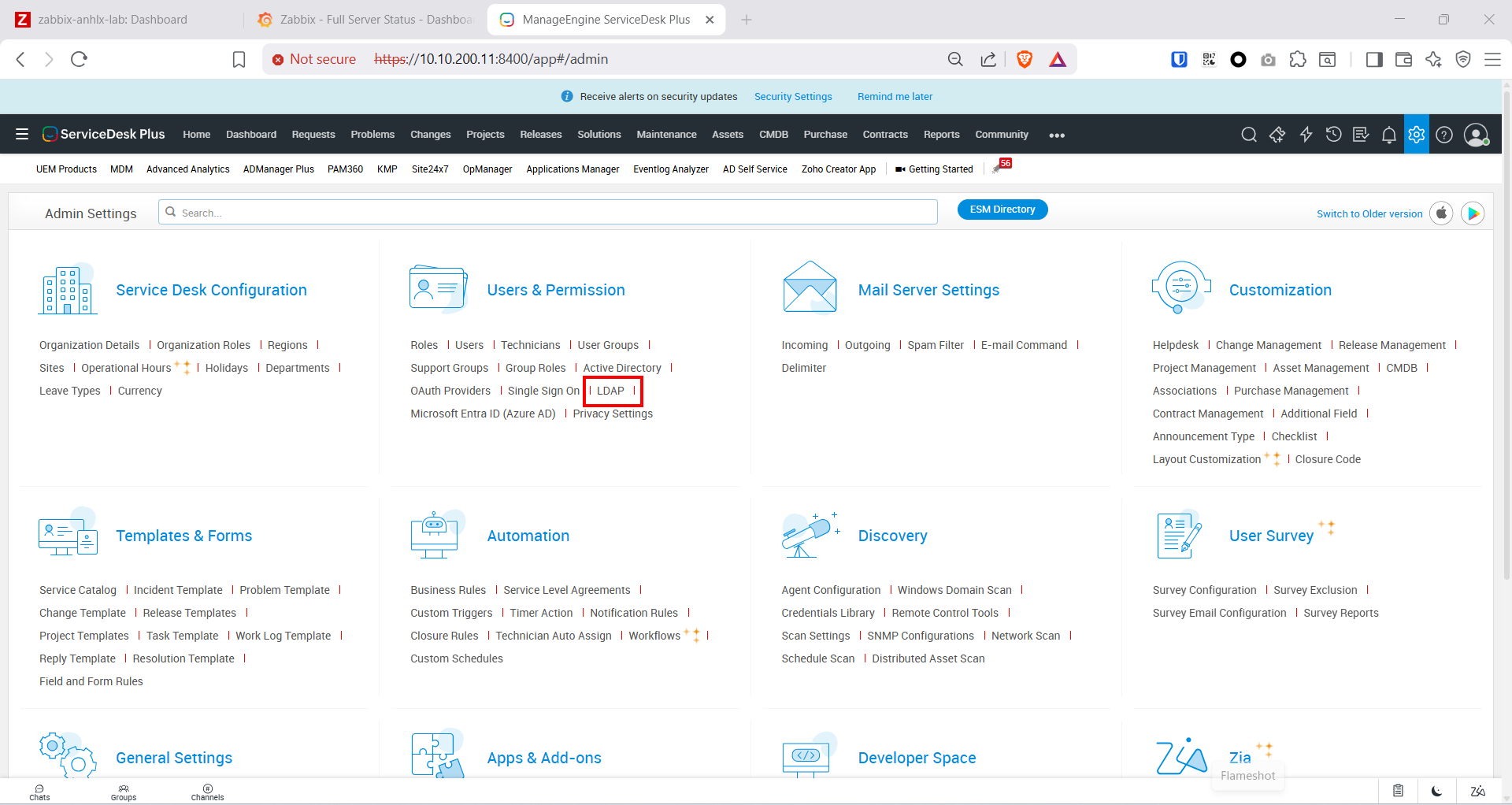Screen dimensions: 1512x805
Task: Open the Google Play store icon
Action: click(1473, 213)
